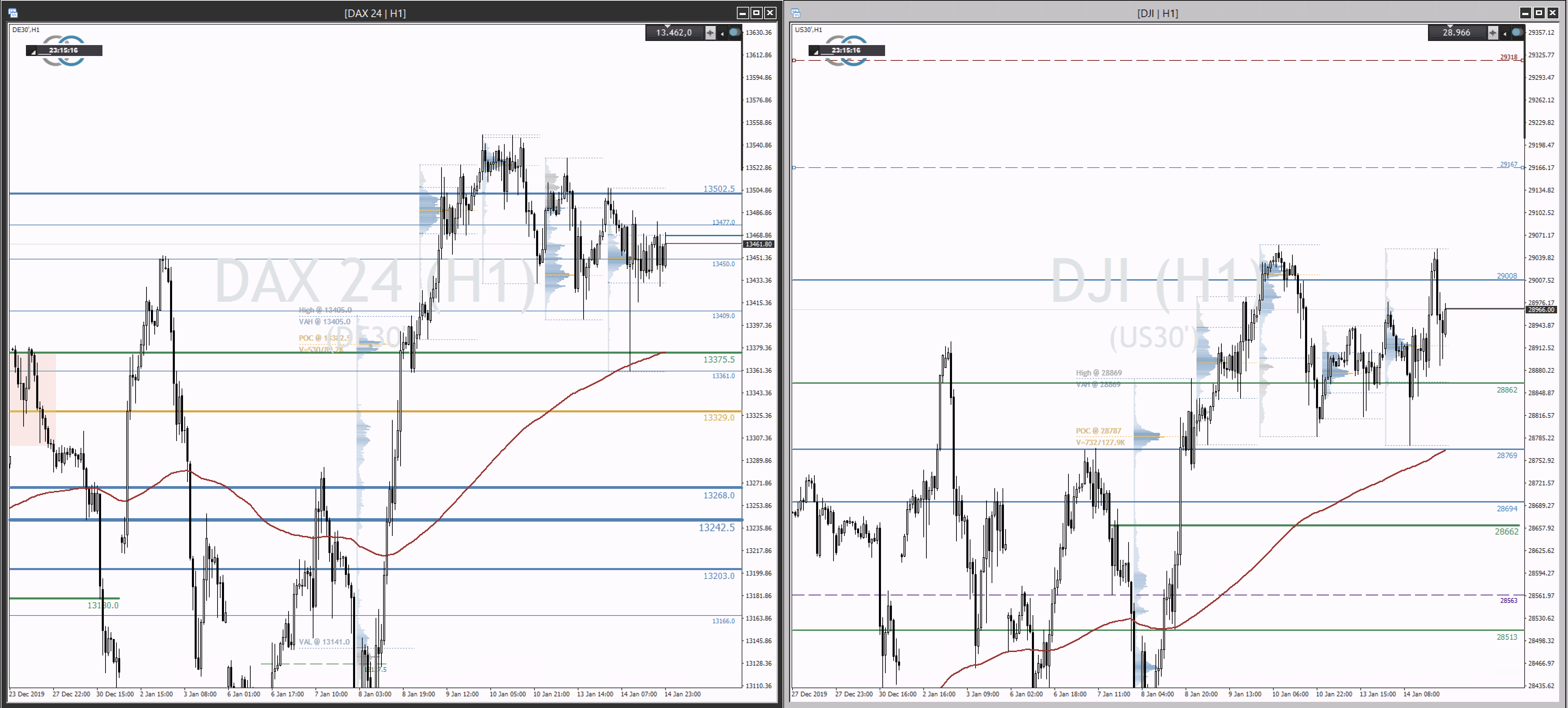Select the 13203.0 level label on DAX
Image resolution: width=1568 pixels, height=708 pixels.
[x=719, y=575]
